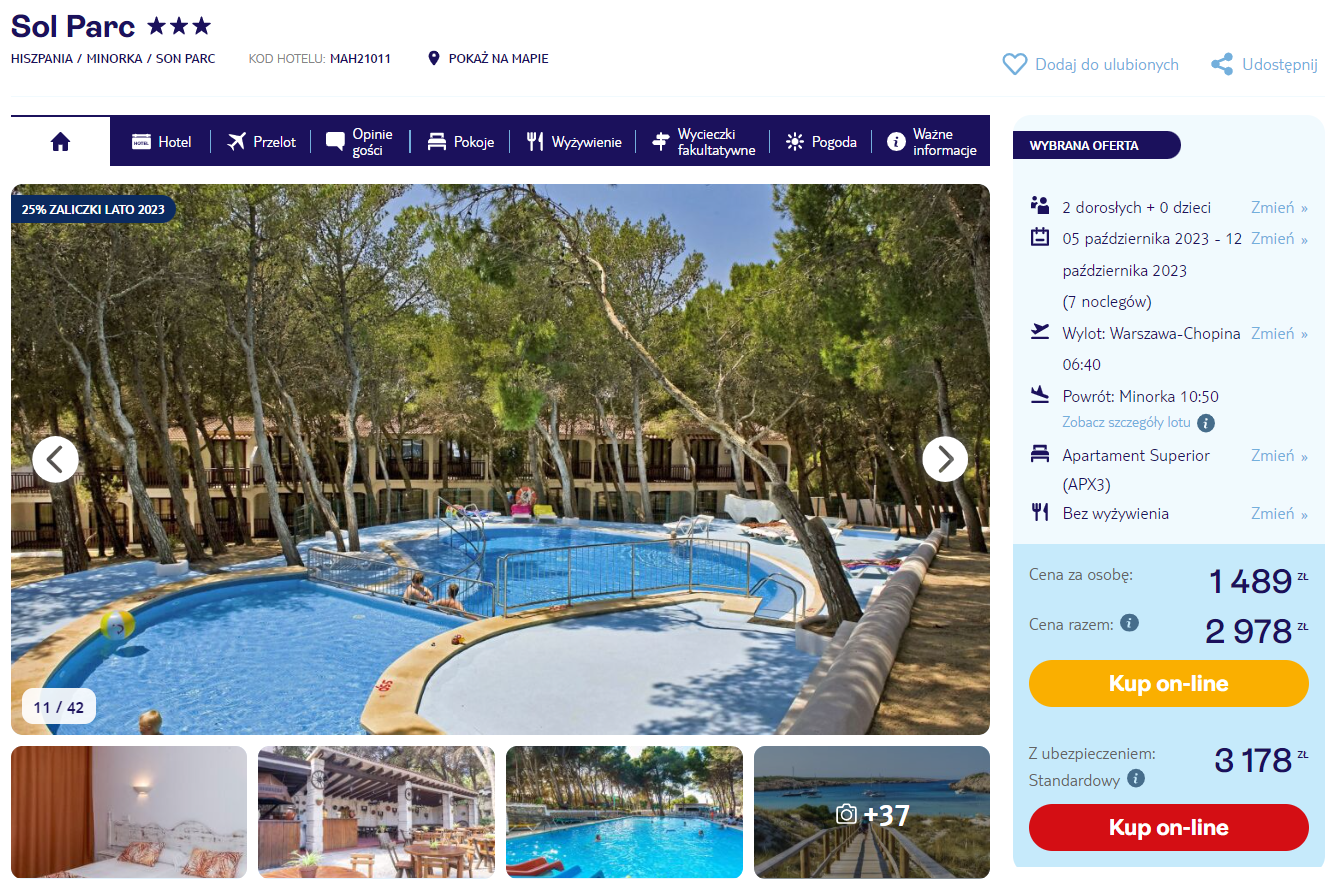
Task: Click info icon beside Zobacz szczegóły lotu
Action: click(1206, 423)
